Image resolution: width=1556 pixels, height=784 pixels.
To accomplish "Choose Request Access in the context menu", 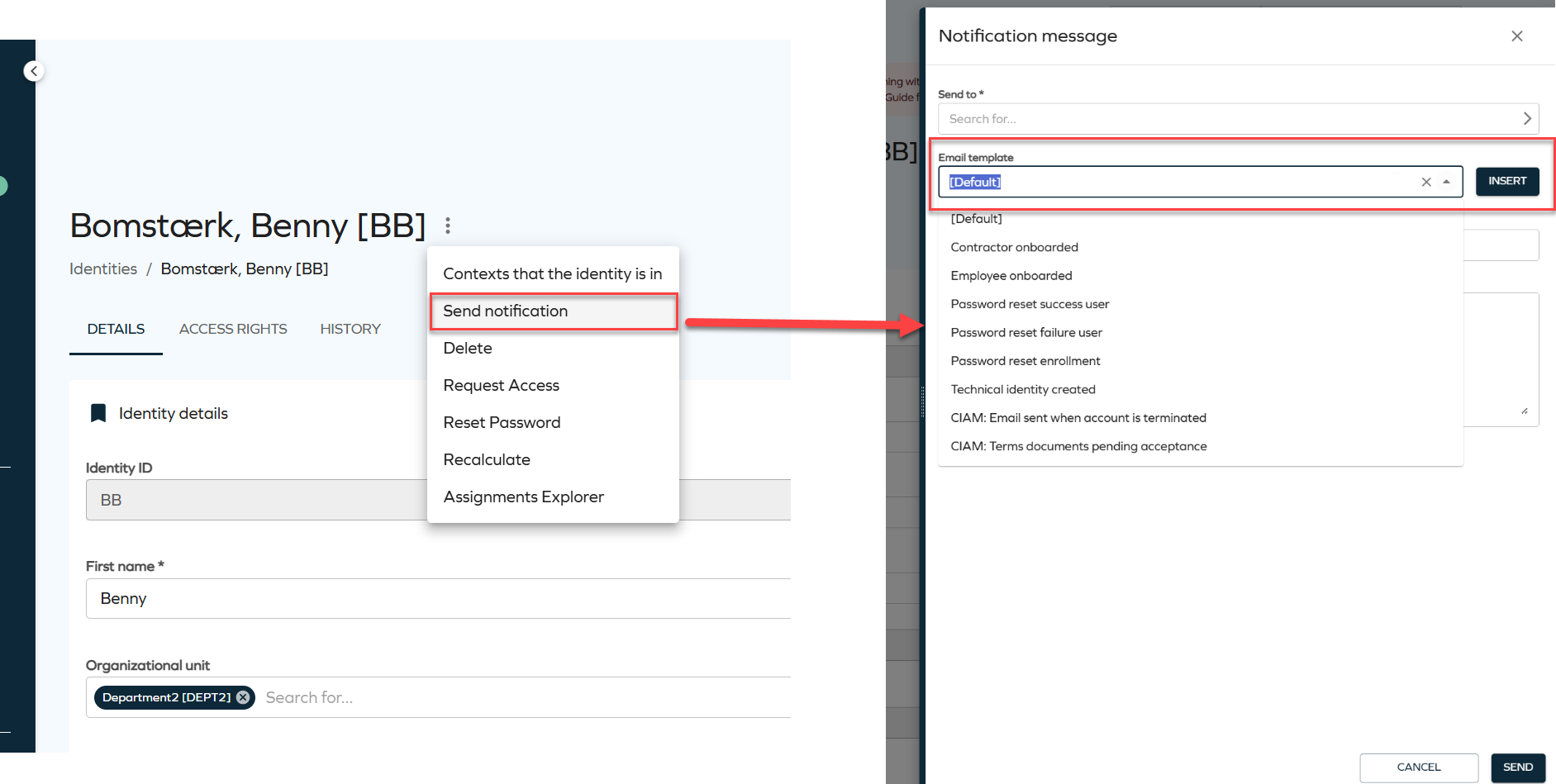I will tap(501, 385).
